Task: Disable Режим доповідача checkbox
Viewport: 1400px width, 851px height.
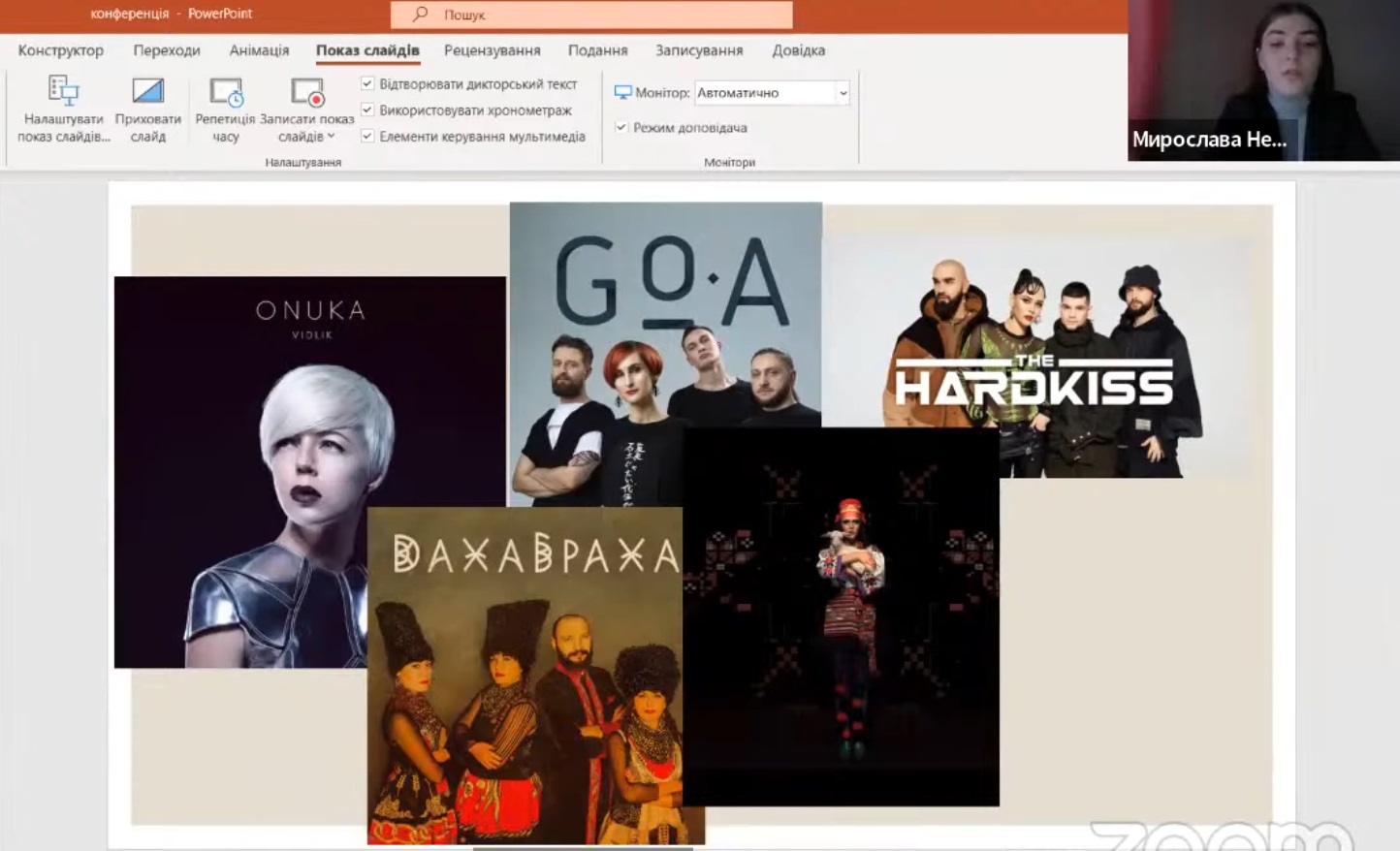Action: [621, 128]
